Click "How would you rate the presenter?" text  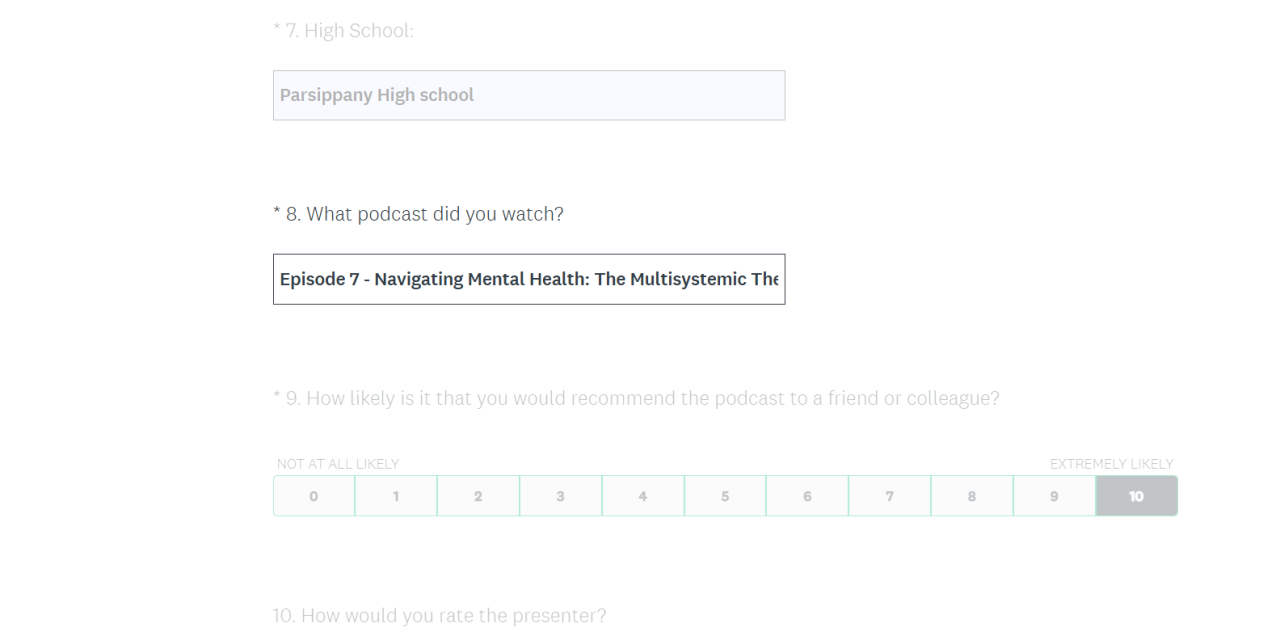(453, 615)
